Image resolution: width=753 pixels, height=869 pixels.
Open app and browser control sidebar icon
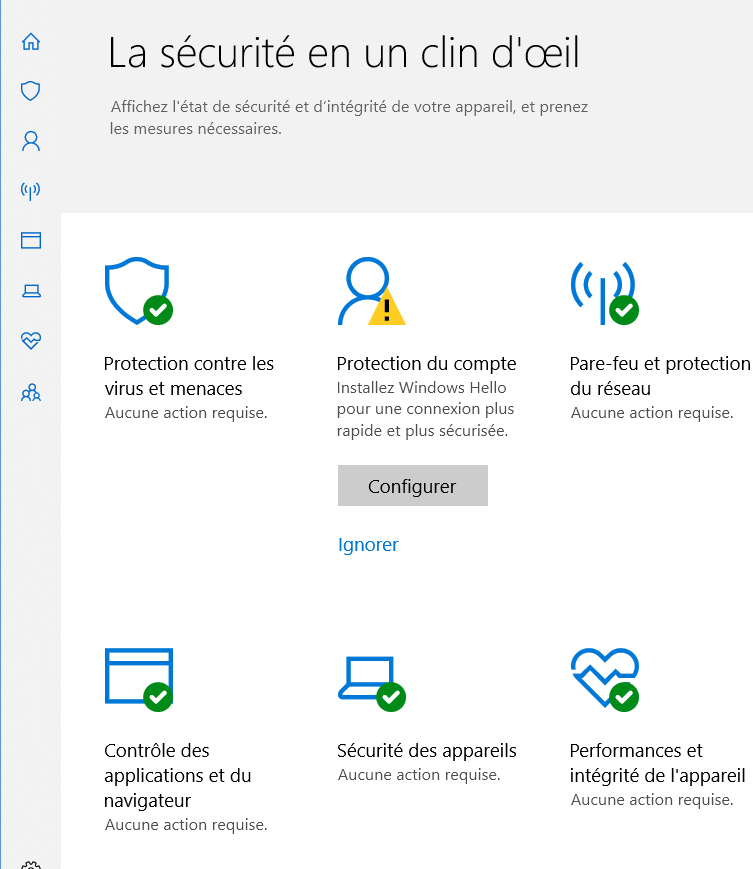31,241
